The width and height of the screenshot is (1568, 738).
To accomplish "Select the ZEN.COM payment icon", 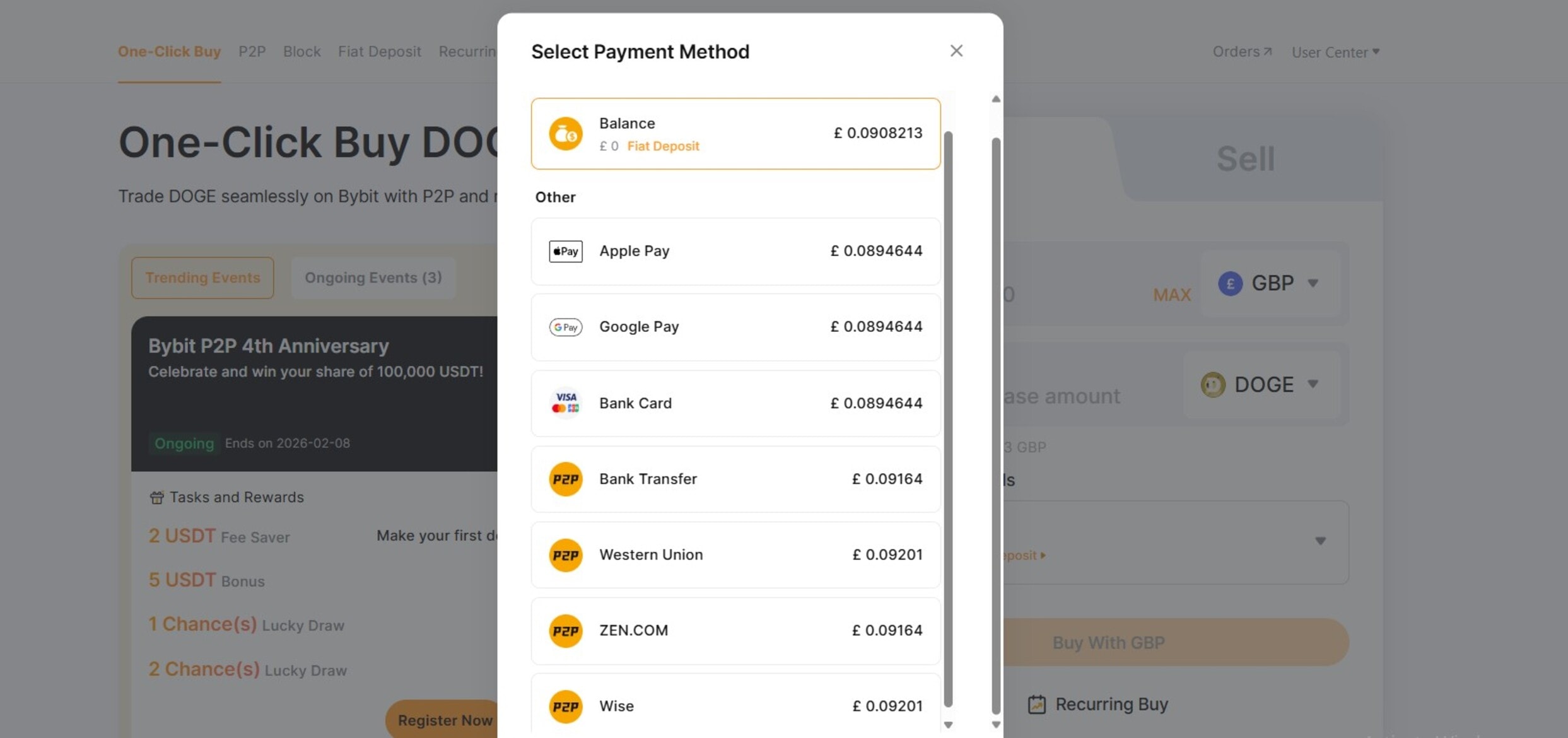I will click(x=565, y=631).
